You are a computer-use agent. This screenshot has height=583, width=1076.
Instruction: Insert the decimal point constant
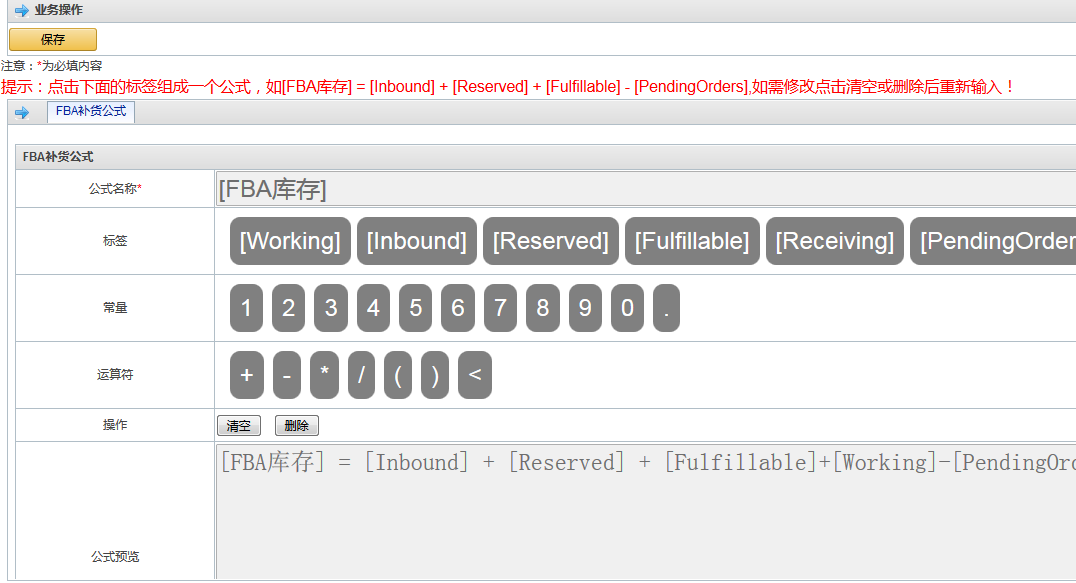(x=666, y=308)
